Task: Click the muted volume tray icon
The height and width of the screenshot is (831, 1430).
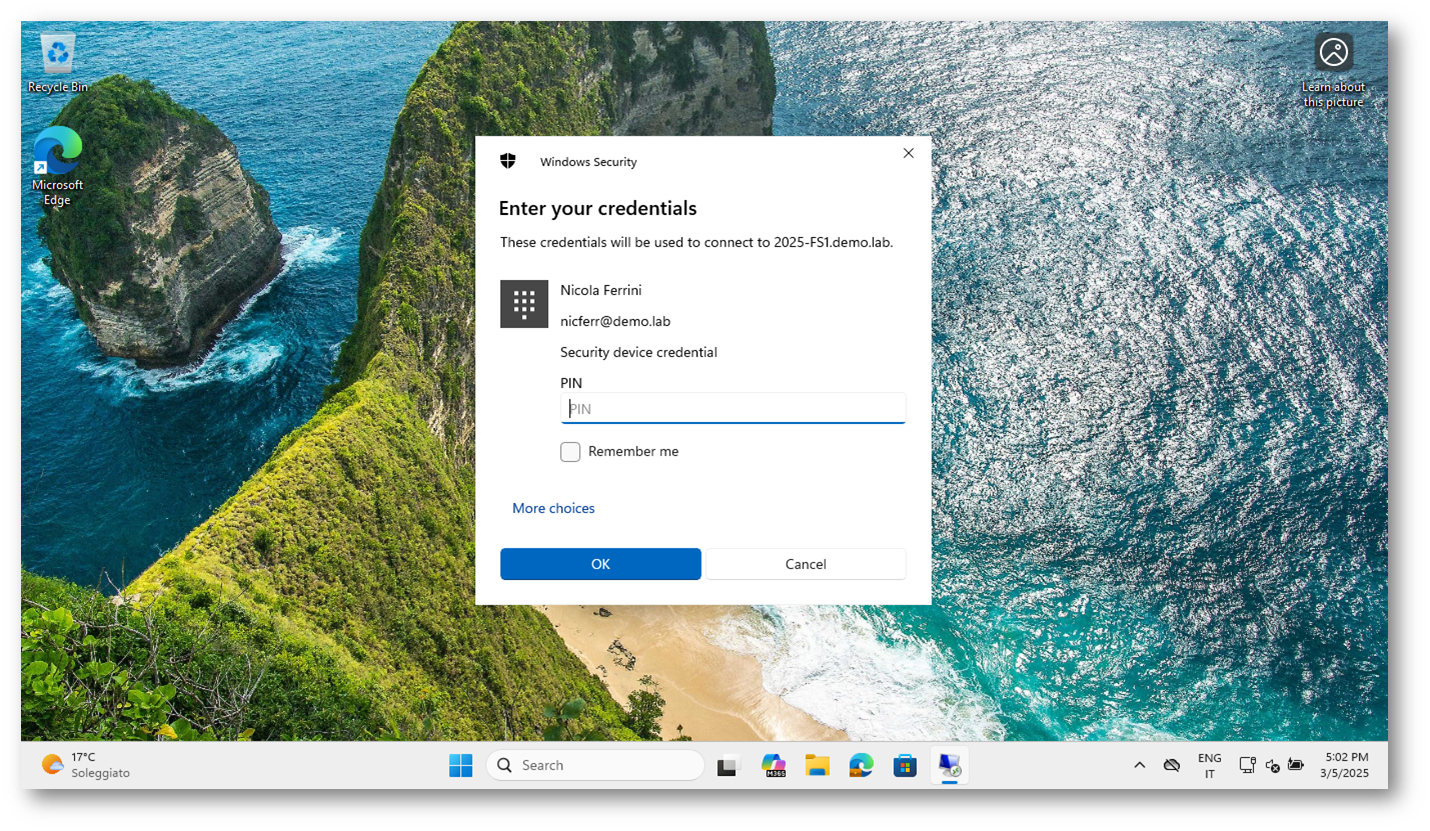Action: coord(1272,765)
